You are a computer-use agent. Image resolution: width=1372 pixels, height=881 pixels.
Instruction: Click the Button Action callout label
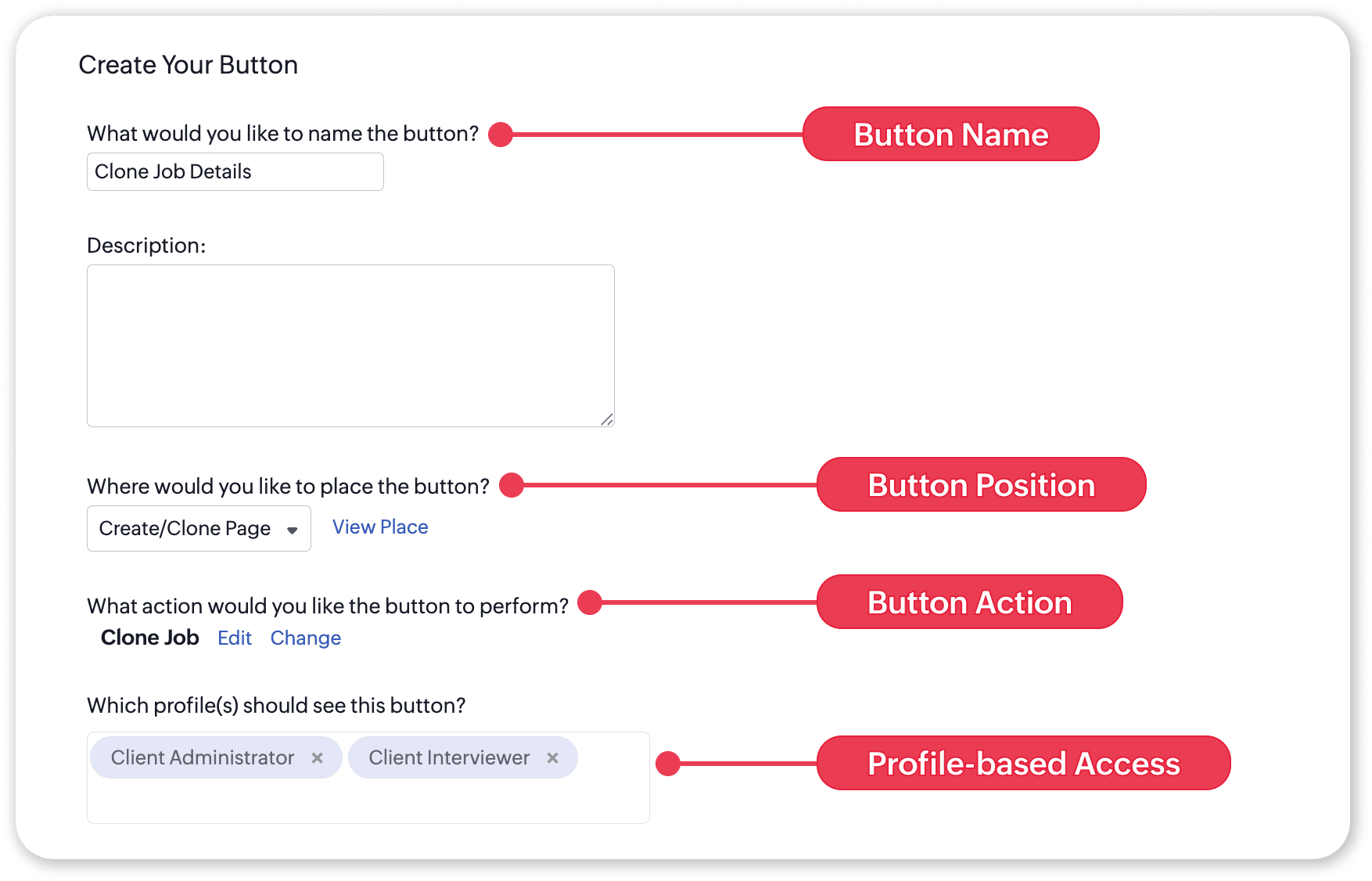pos(969,602)
